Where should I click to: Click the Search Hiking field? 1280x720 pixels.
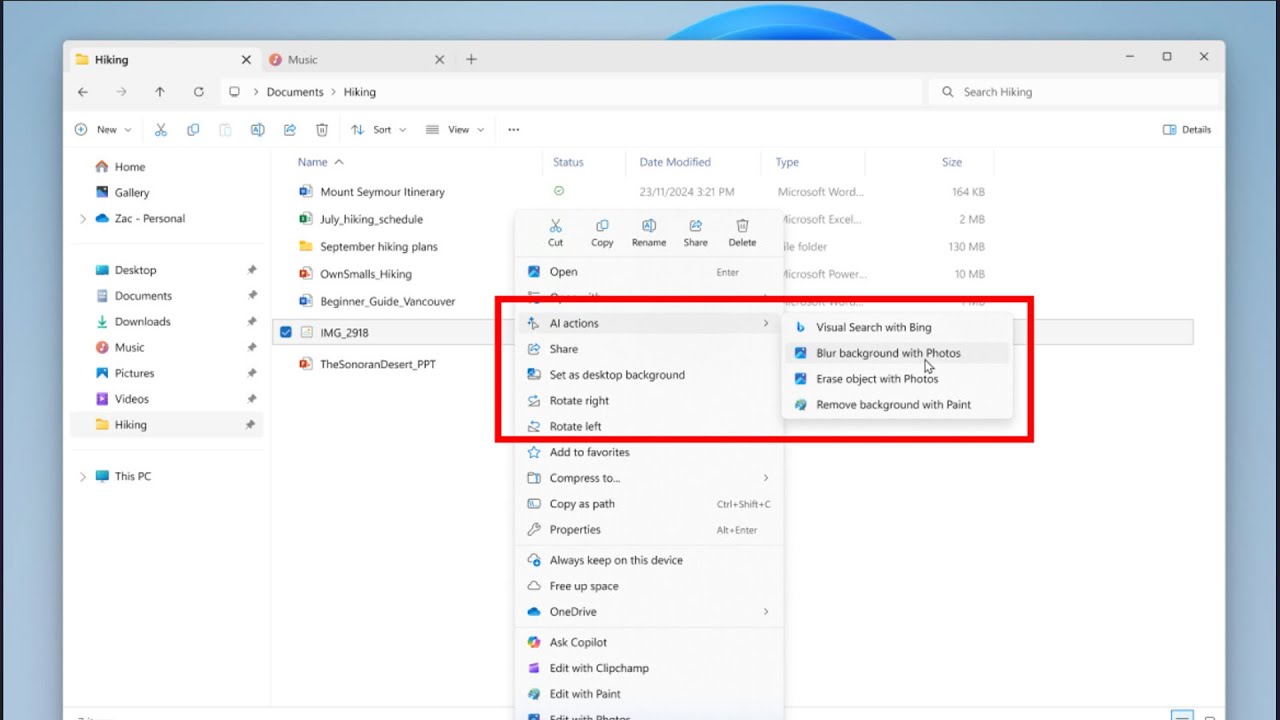1075,91
